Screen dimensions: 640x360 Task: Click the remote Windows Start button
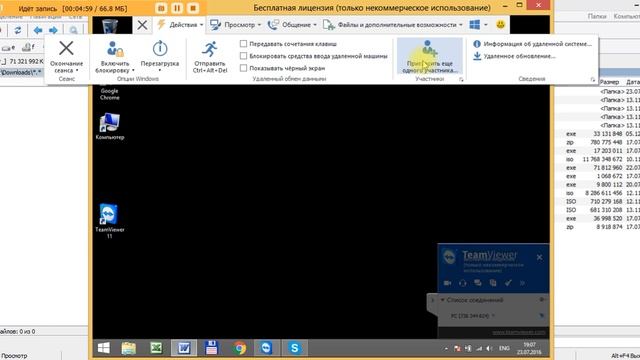pos(104,348)
